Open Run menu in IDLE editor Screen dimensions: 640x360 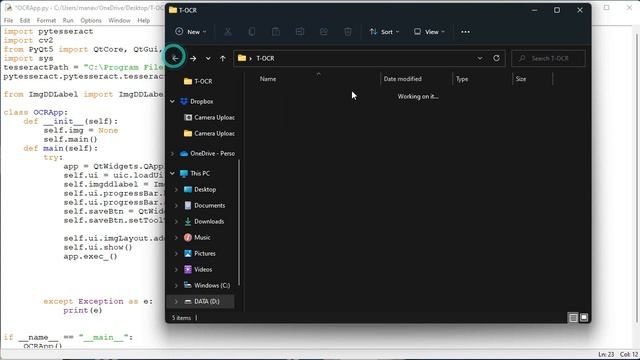68,20
